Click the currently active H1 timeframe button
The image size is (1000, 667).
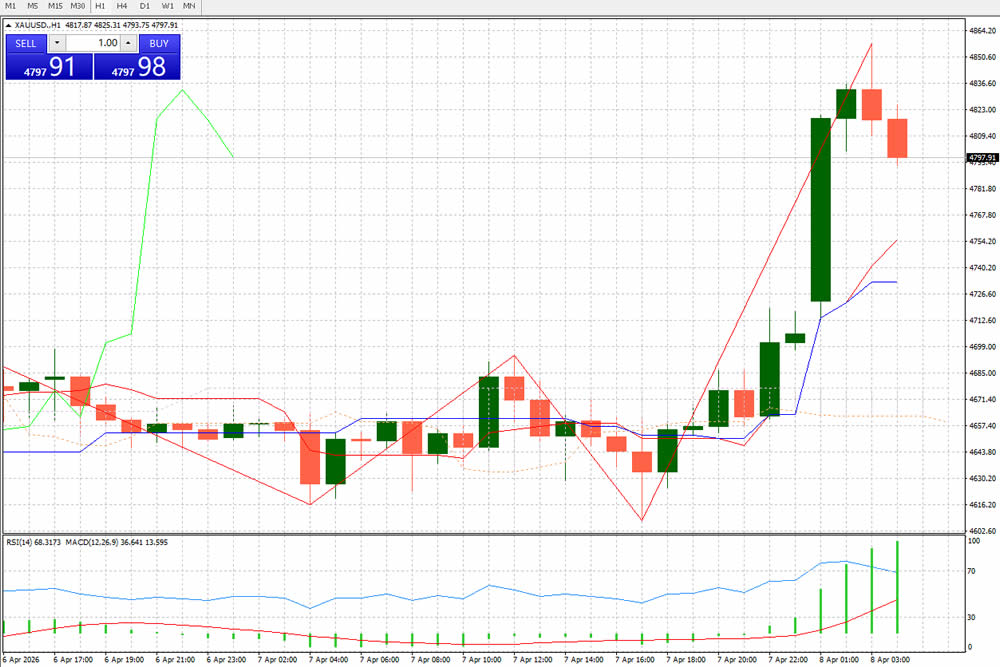click(100, 6)
